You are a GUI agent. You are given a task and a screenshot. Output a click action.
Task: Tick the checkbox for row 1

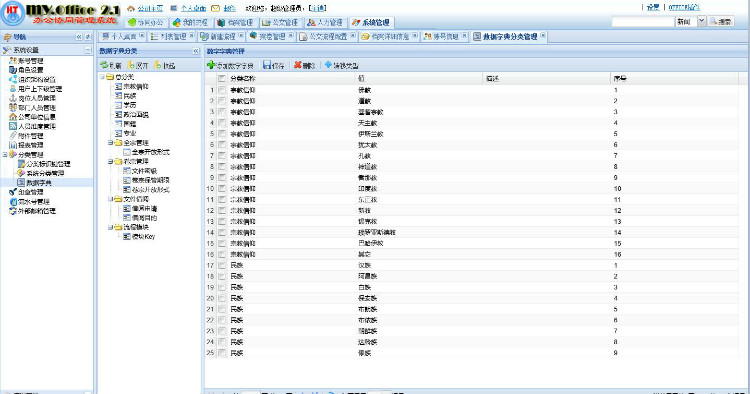pos(221,90)
